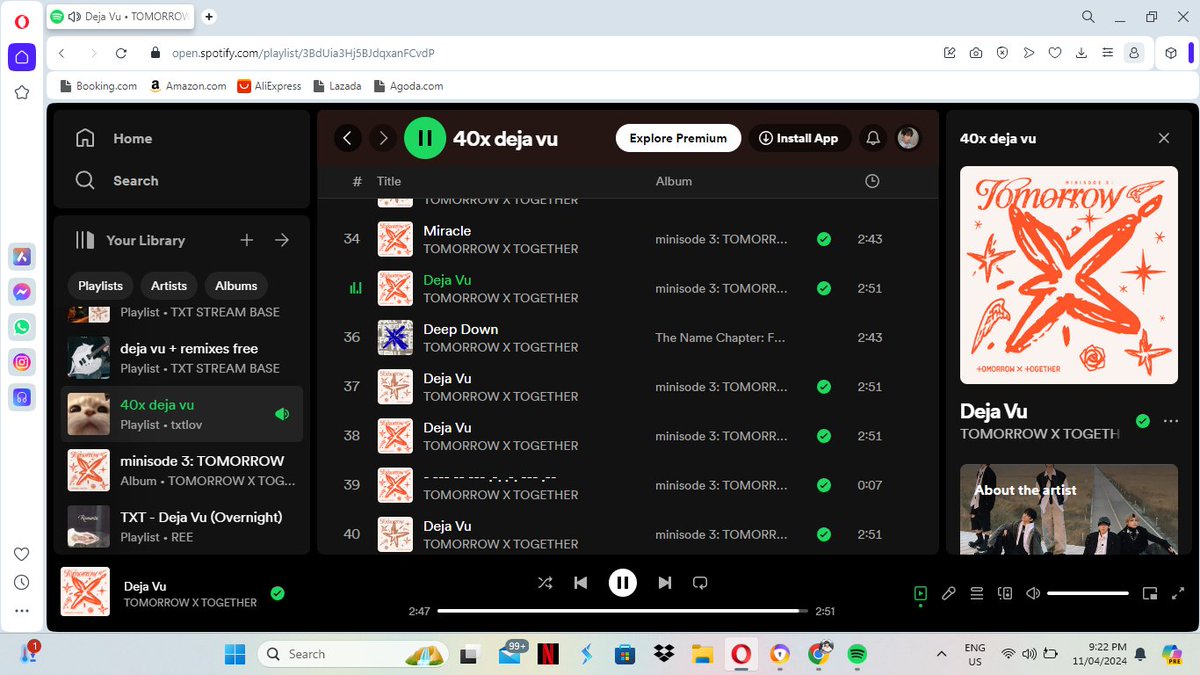Image resolution: width=1200 pixels, height=675 pixels.
Task: Select Deep Down track row
Action: (628, 337)
